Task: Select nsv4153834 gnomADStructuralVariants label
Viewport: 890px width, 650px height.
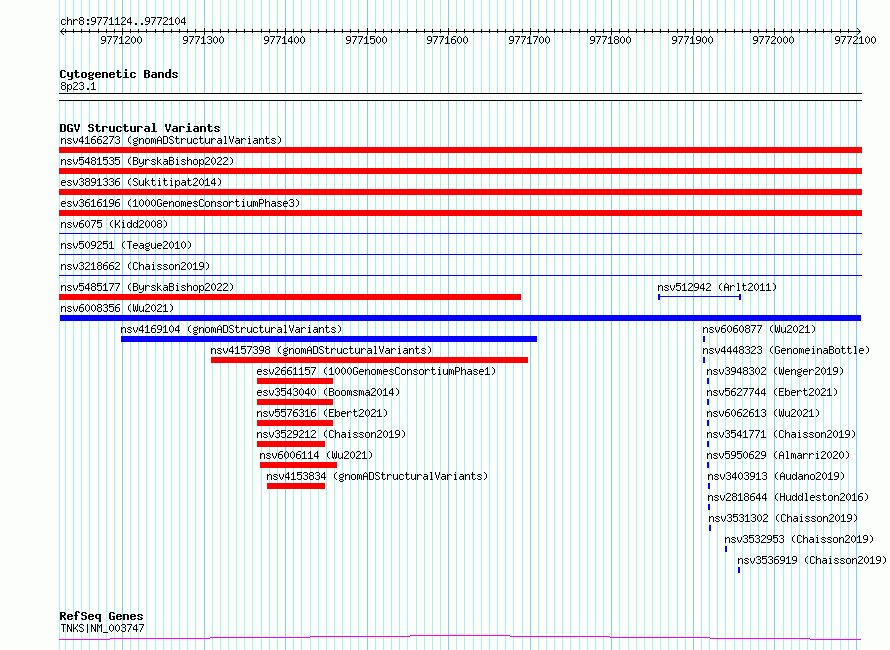Action: (377, 476)
